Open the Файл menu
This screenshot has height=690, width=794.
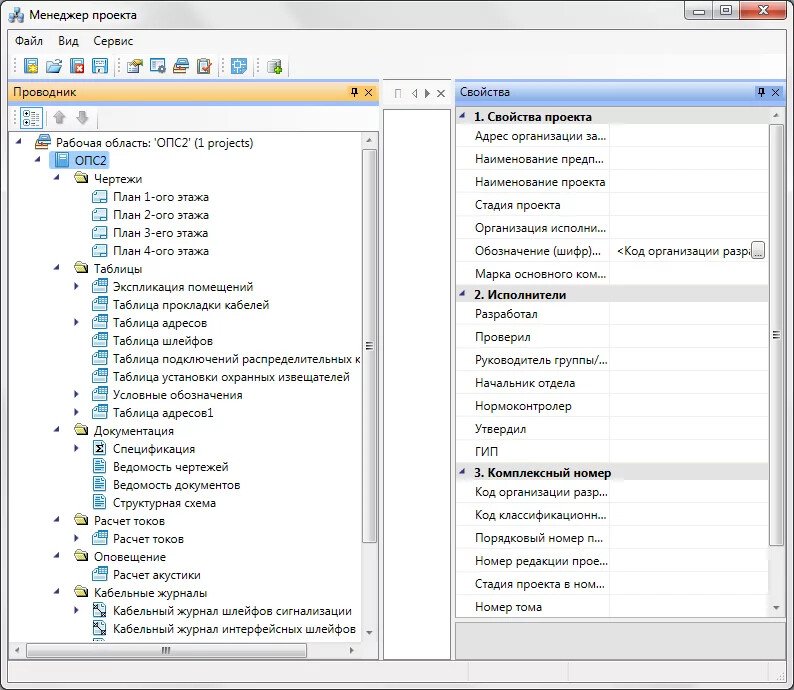pos(29,41)
